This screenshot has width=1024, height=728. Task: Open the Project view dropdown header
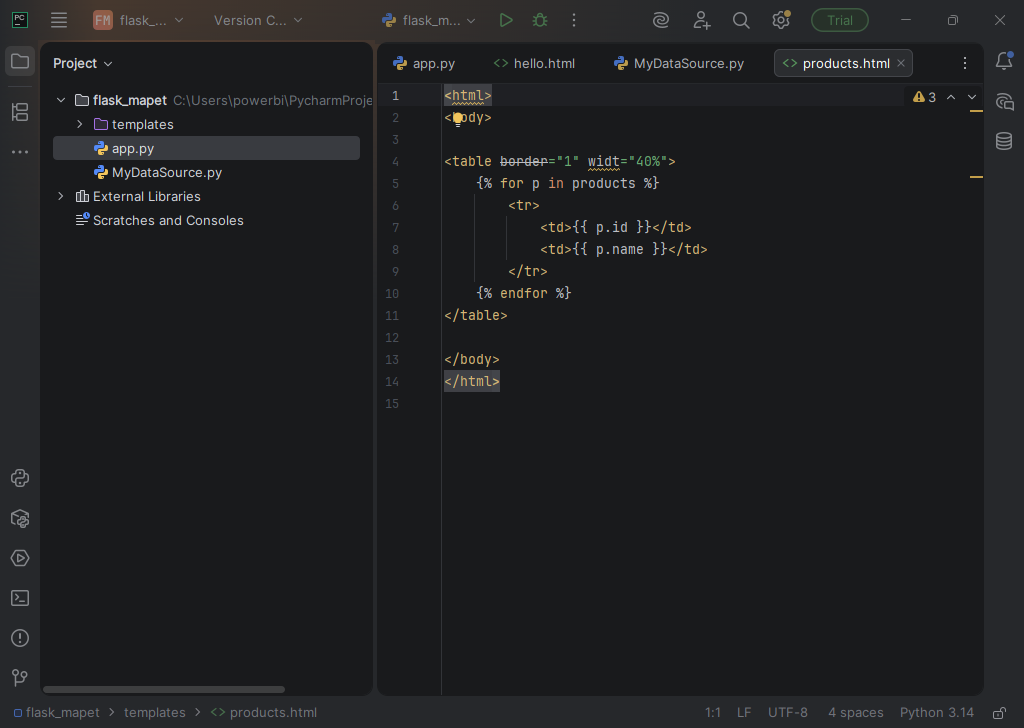point(83,63)
